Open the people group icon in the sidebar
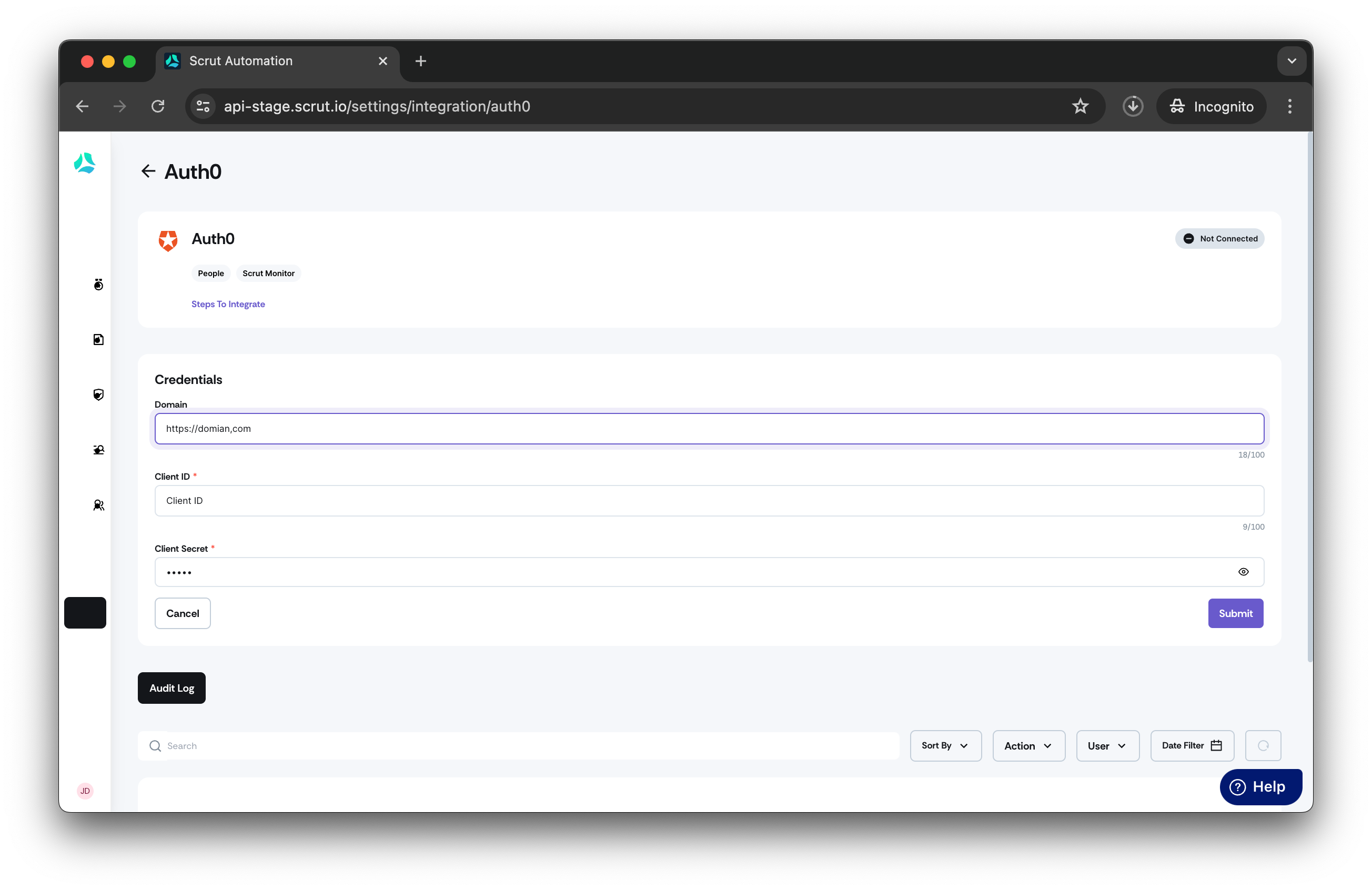 (98, 505)
